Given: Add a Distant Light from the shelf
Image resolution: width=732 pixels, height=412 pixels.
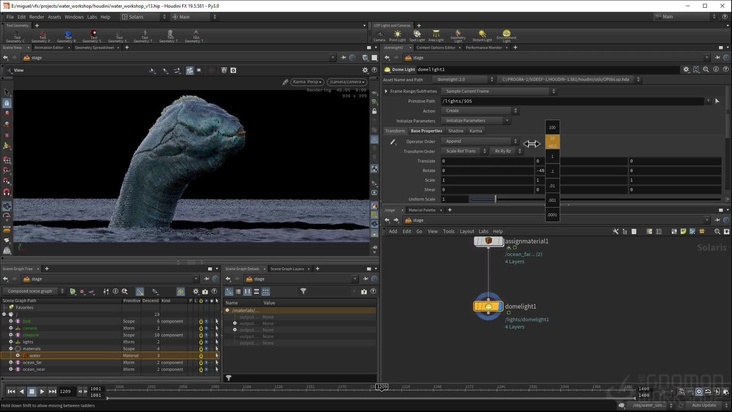Looking at the screenshot, I should point(482,35).
